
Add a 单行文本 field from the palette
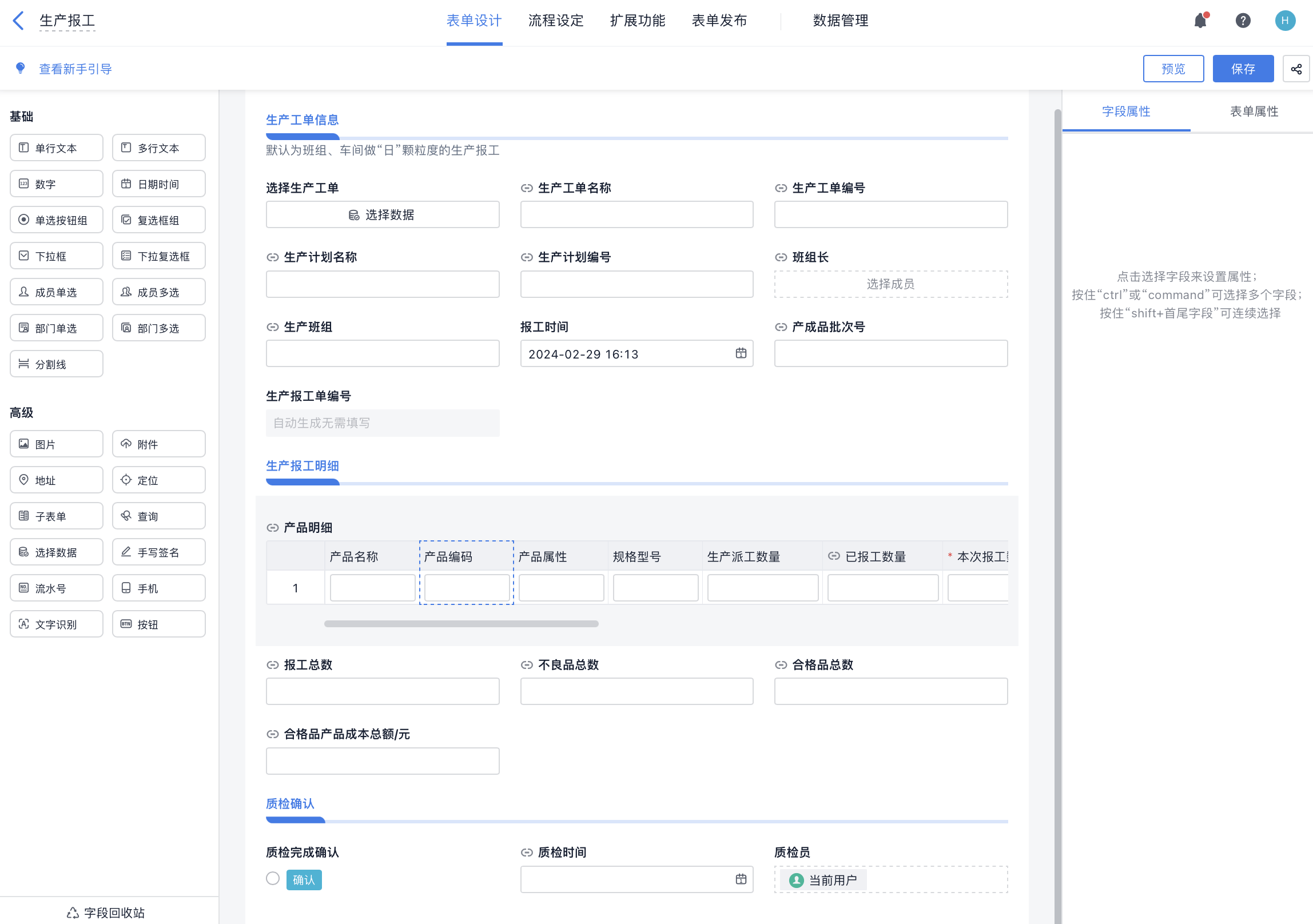(x=55, y=147)
